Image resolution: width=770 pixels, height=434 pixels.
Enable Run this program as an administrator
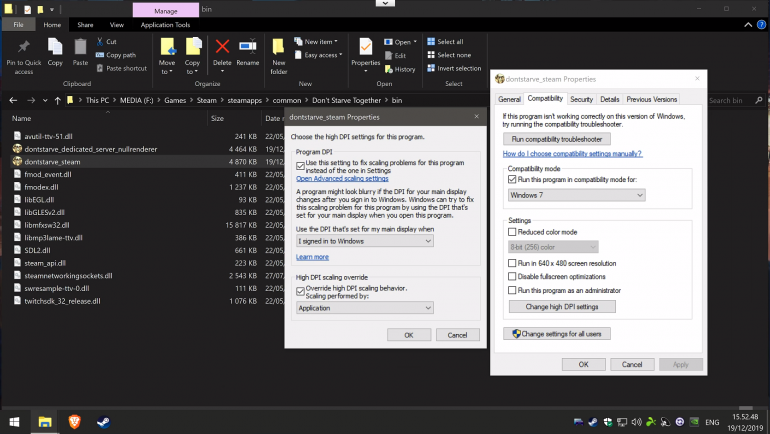(512, 290)
